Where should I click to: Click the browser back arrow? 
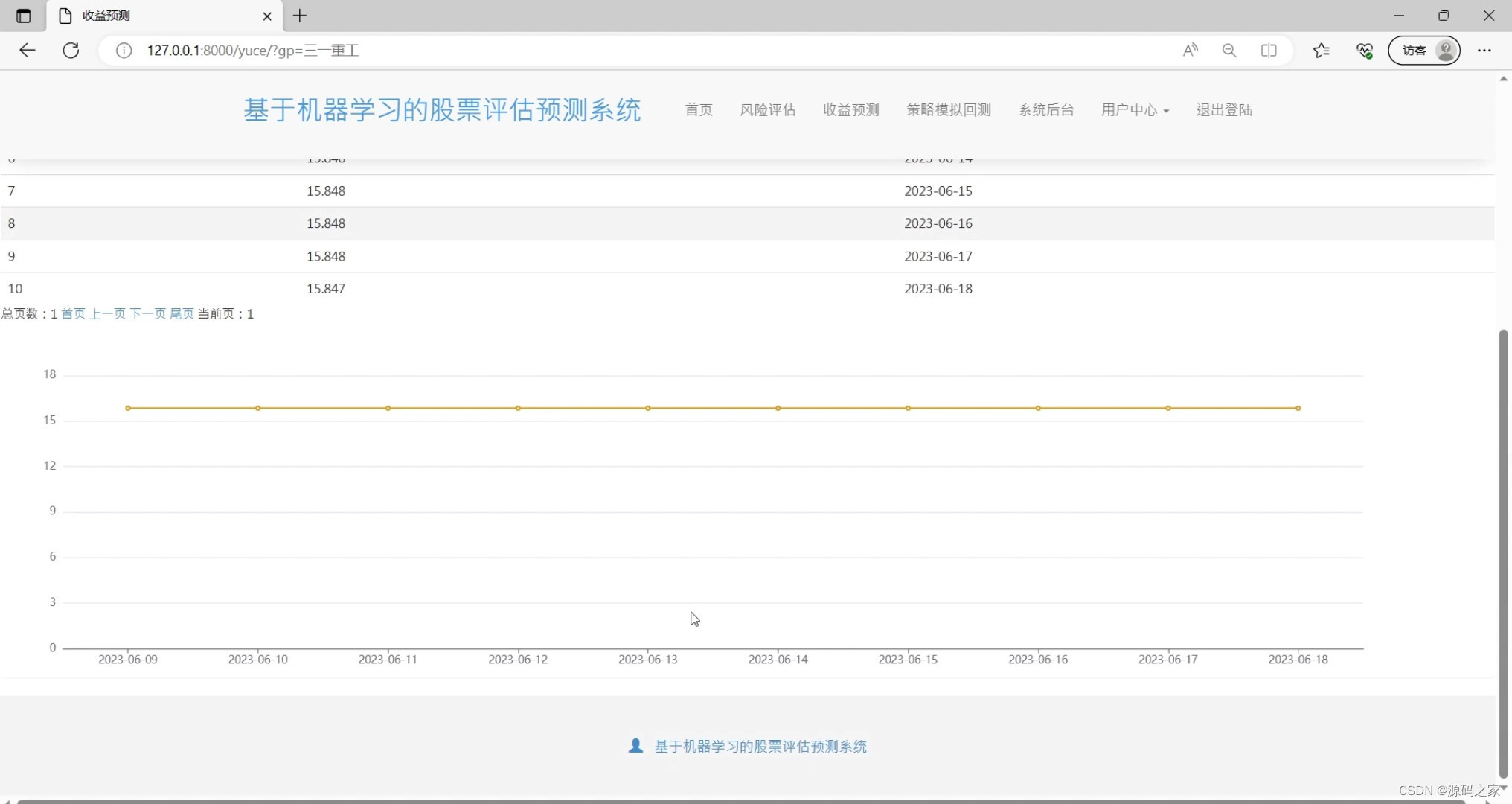(x=28, y=50)
